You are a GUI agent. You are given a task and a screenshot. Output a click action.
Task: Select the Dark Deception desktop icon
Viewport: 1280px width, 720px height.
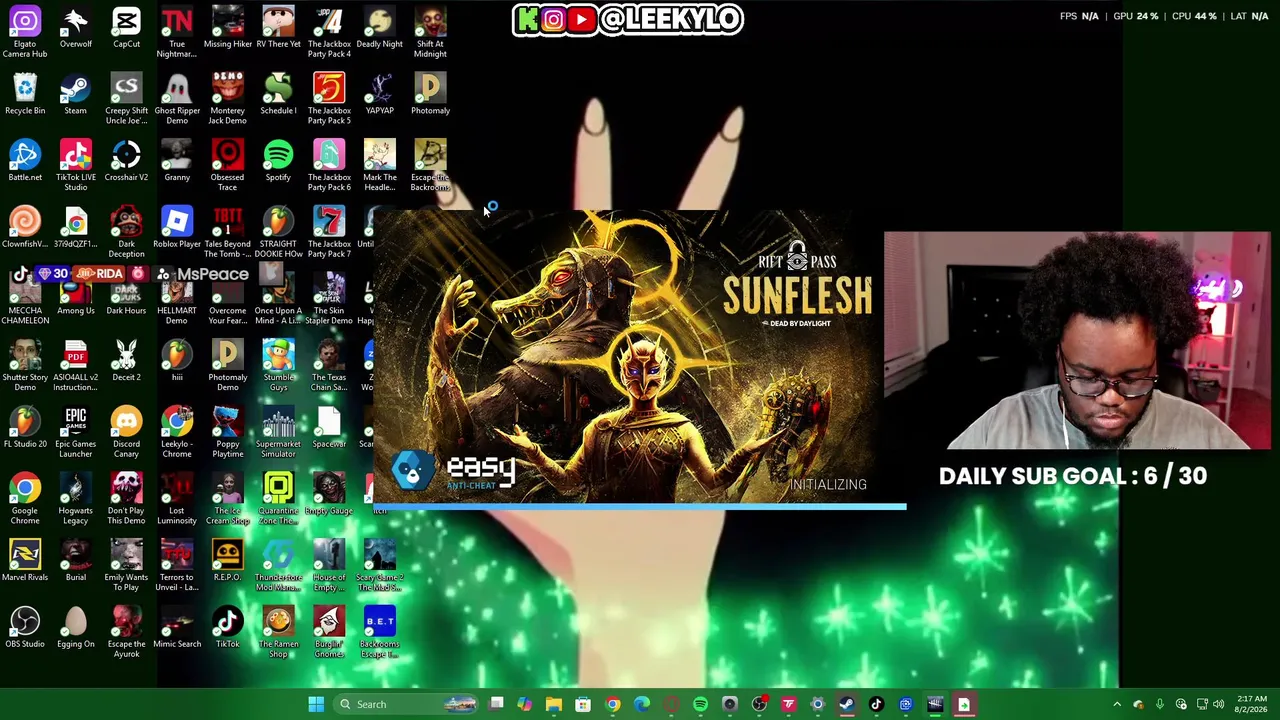tap(126, 232)
